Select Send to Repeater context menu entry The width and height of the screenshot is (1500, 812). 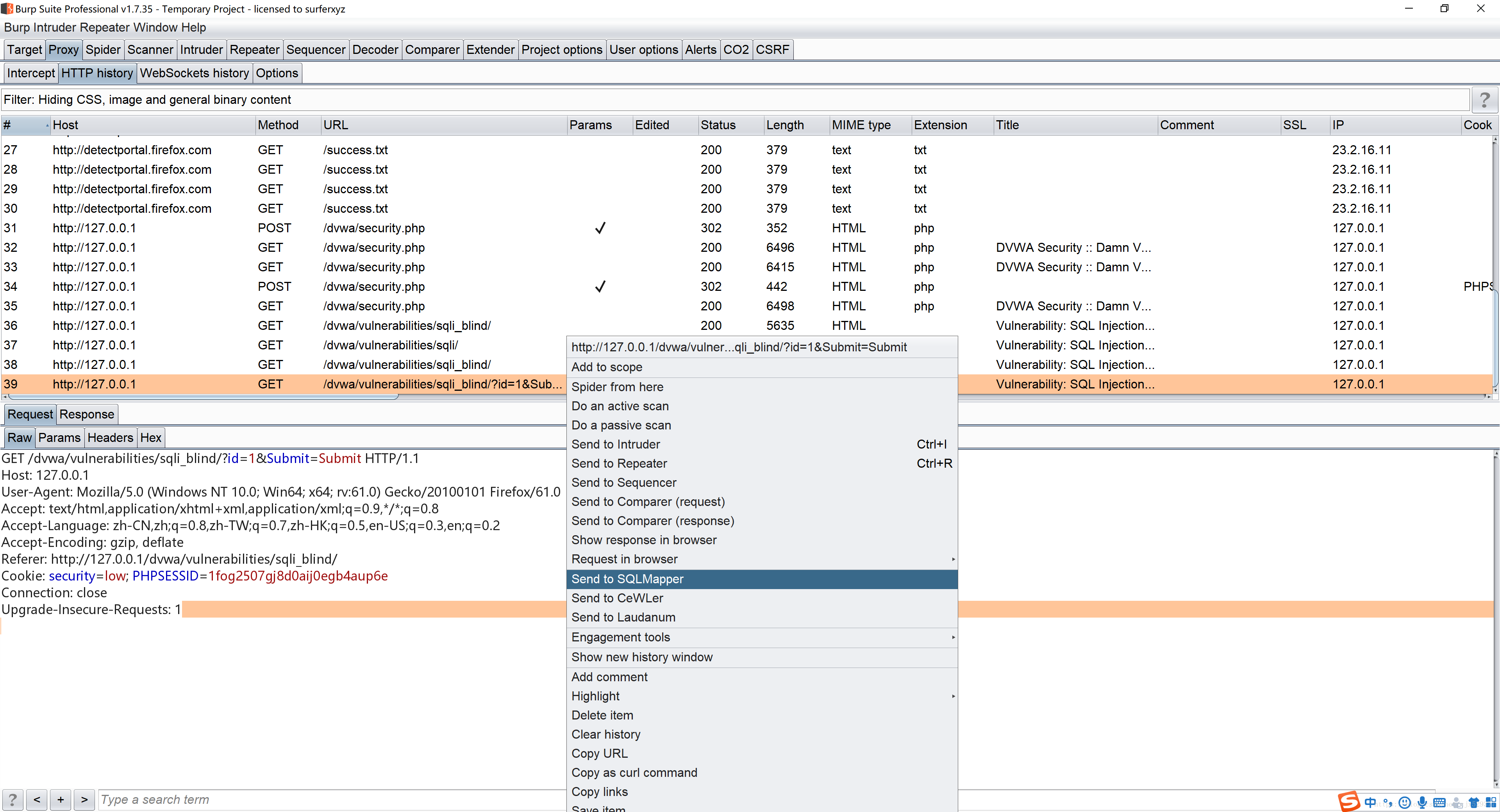tap(762, 463)
